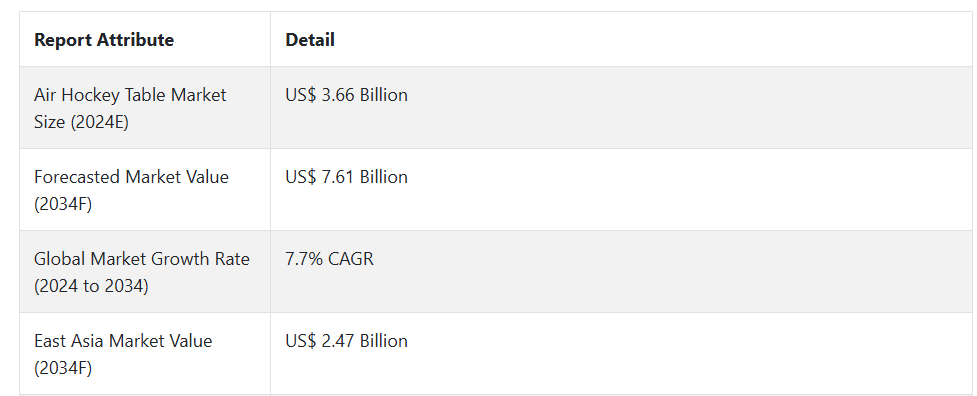Click the words East Asia
The width and height of the screenshot is (977, 396).
coord(65,341)
